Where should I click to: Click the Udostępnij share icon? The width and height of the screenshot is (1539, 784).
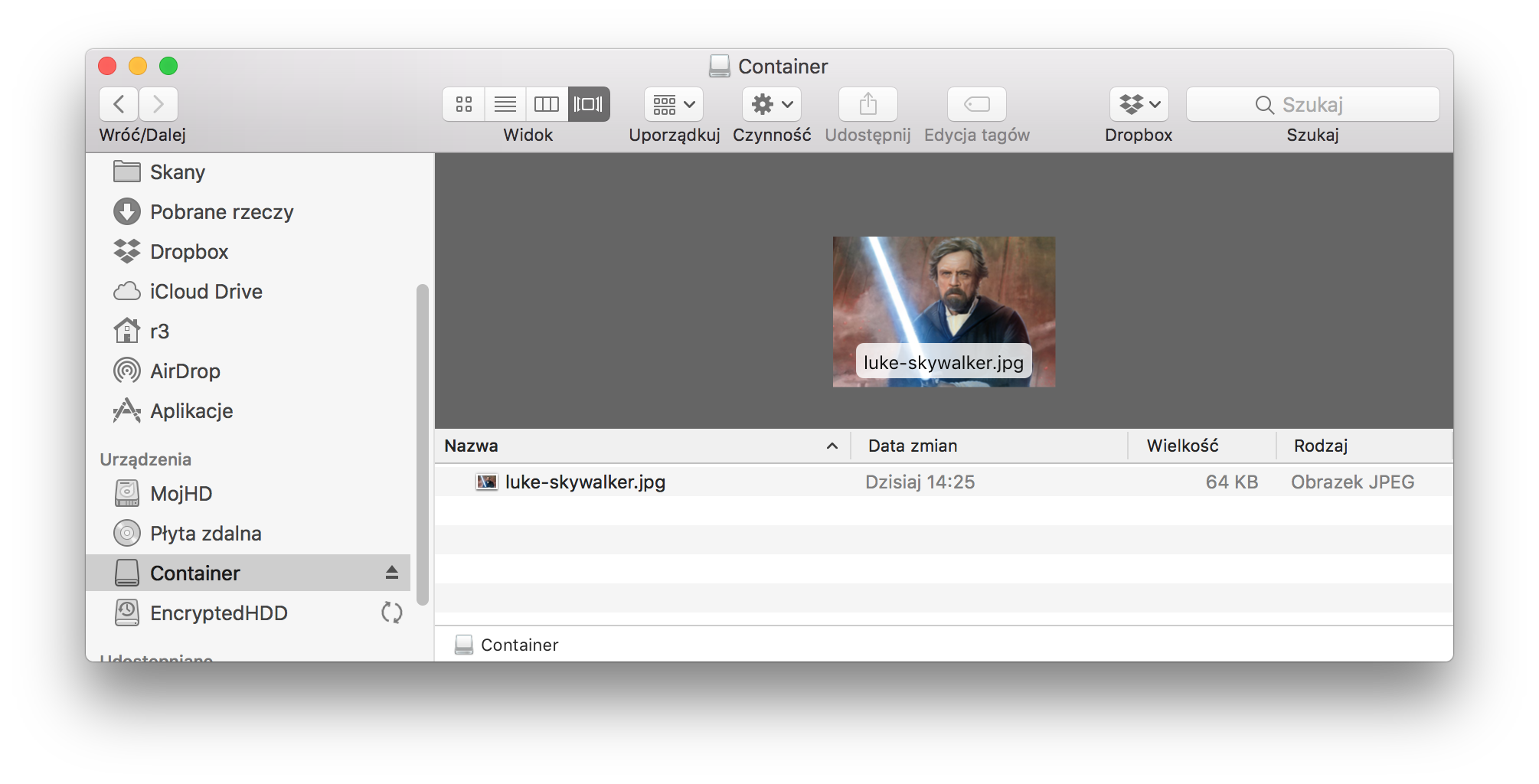pos(868,104)
